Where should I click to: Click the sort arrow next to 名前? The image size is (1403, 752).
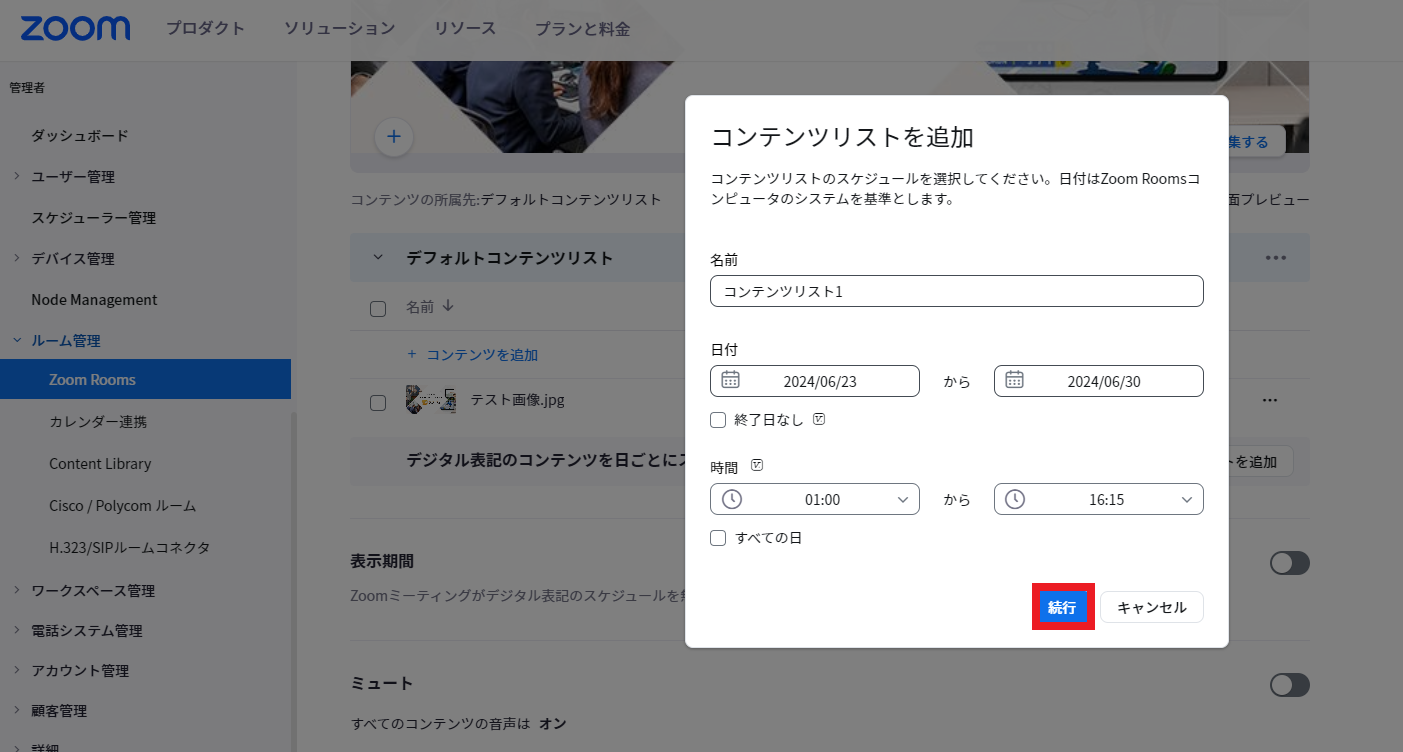448,307
